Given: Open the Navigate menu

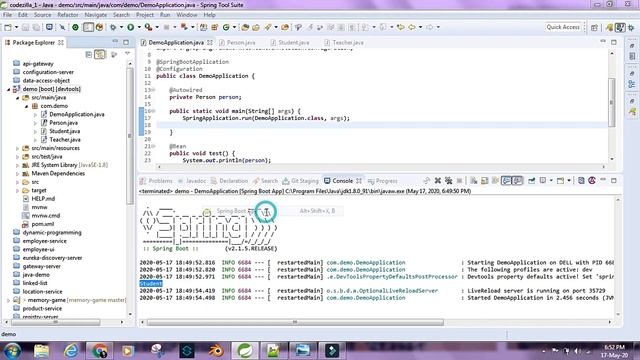Looking at the screenshot, I should tap(96, 15).
